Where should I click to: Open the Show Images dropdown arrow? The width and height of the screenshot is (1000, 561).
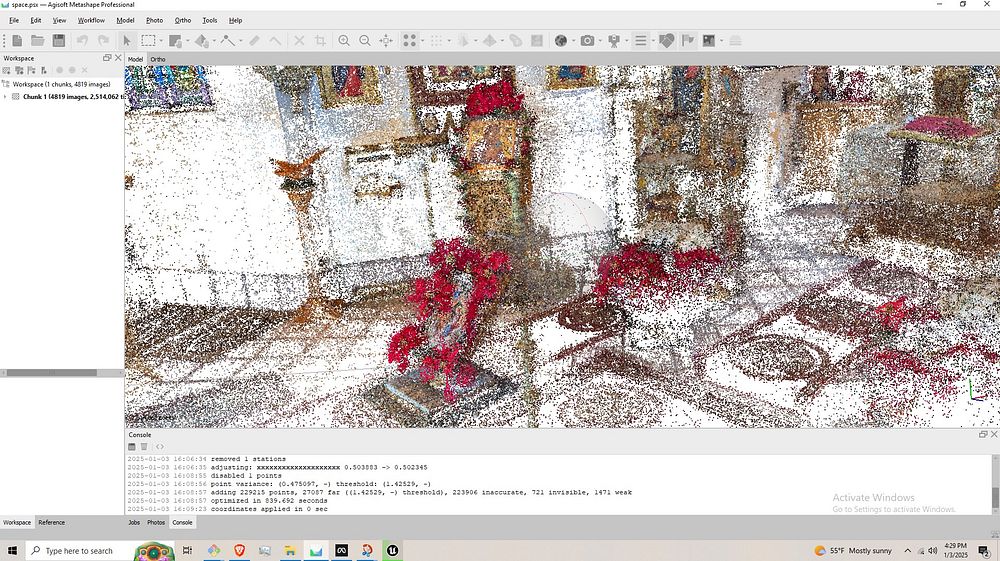click(x=722, y=41)
